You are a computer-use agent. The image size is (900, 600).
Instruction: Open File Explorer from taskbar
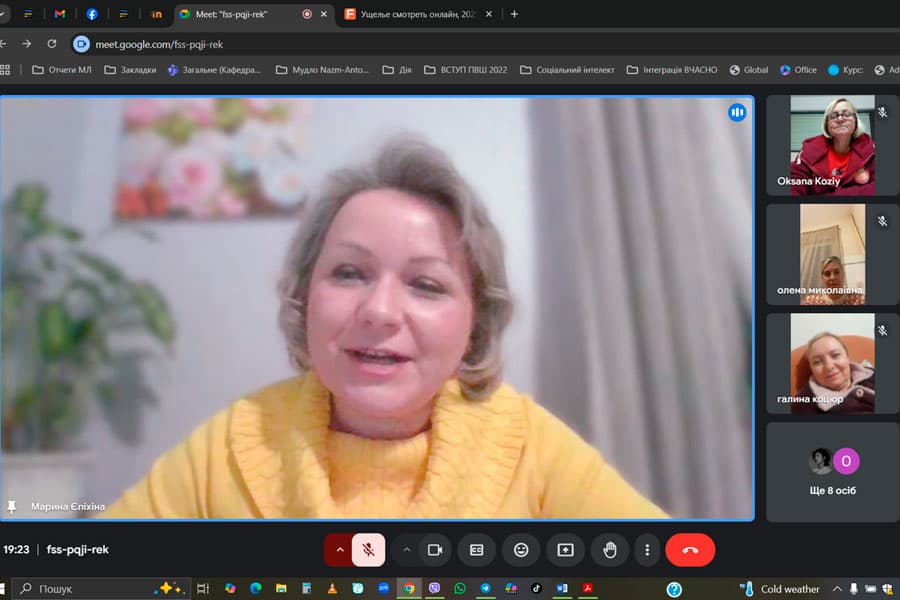[281, 589]
